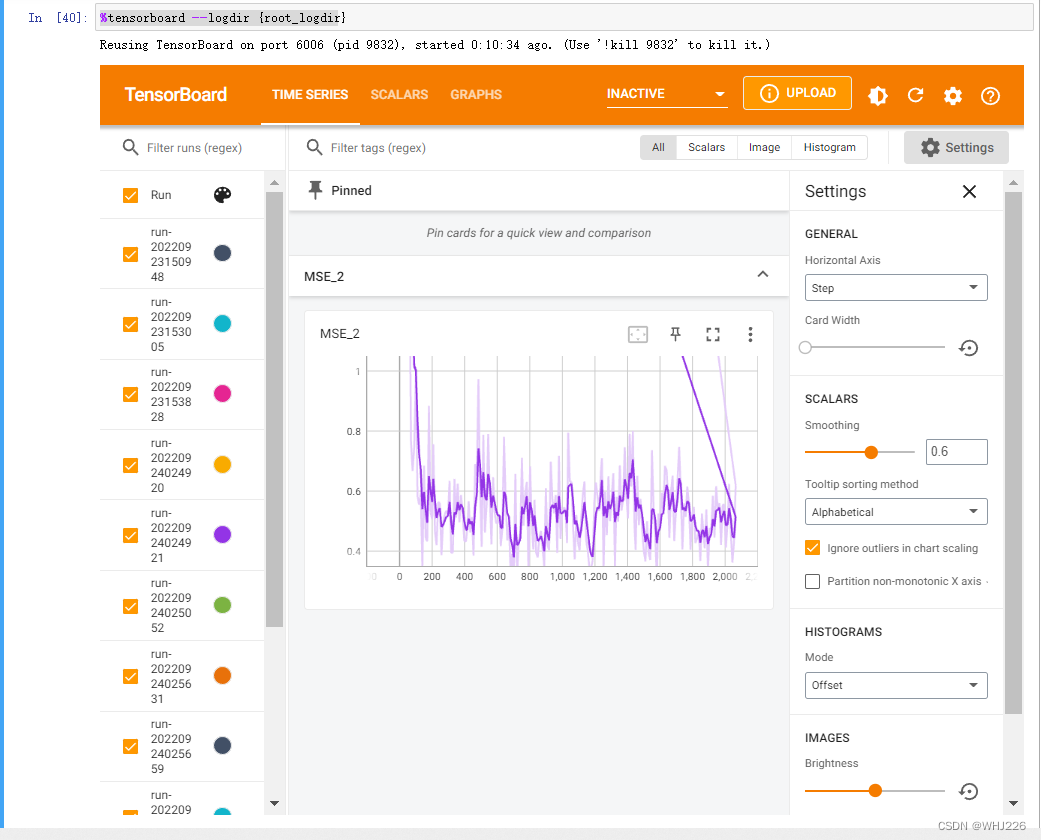Click the Pinned section pin icon
This screenshot has height=840, width=1041.
pos(315,190)
